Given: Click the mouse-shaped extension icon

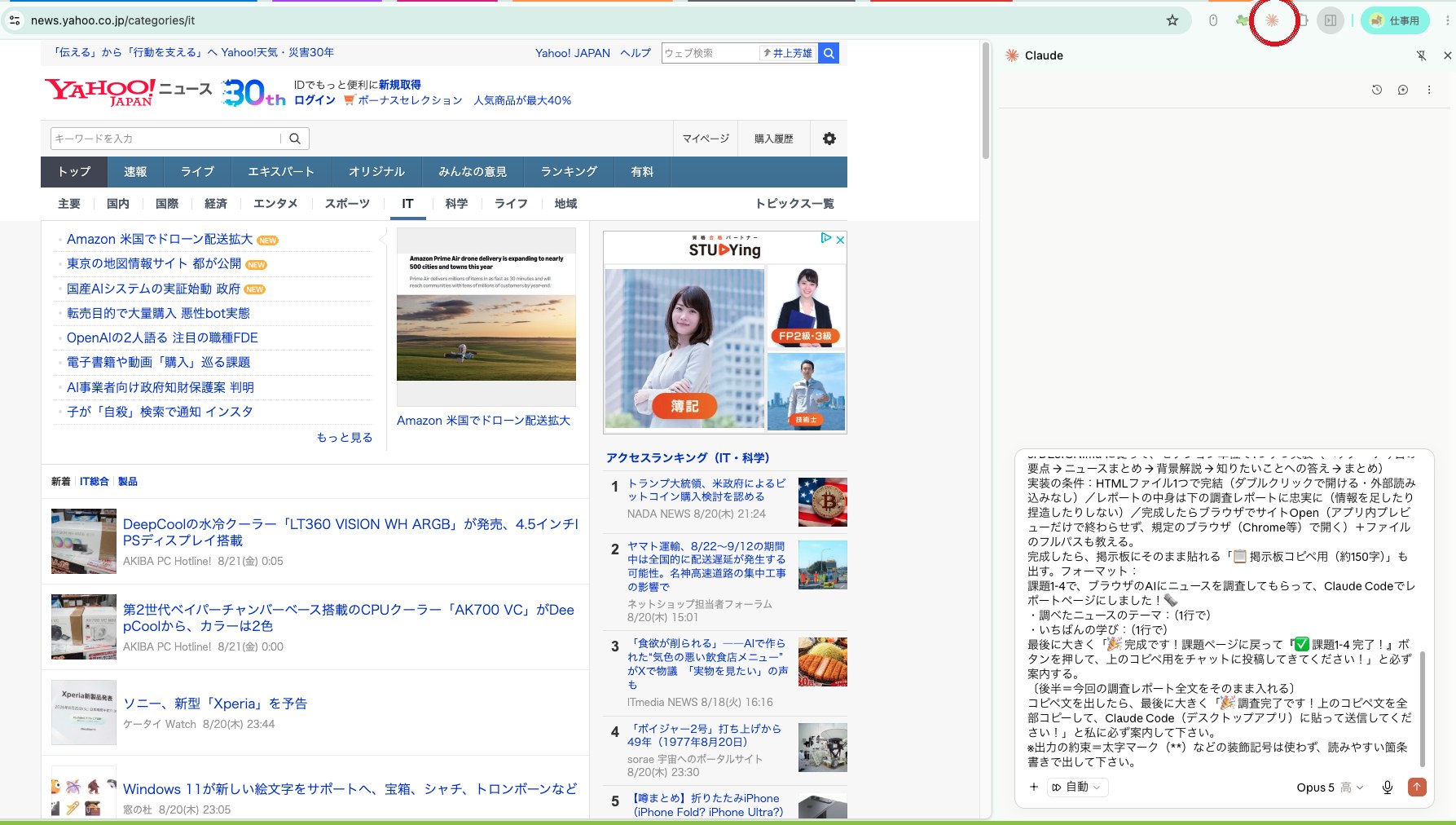Looking at the screenshot, I should 1213,20.
